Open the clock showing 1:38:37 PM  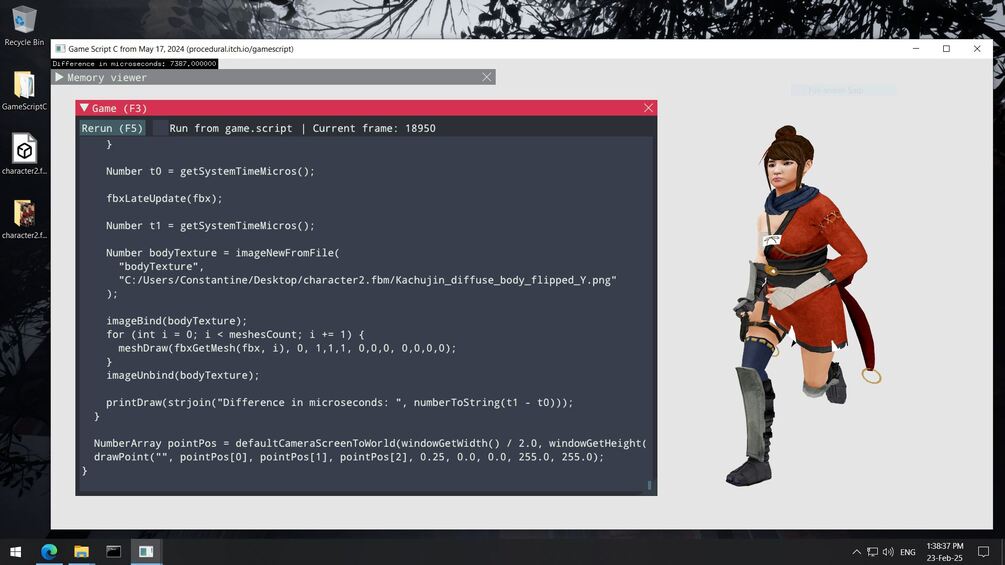[x=945, y=552]
